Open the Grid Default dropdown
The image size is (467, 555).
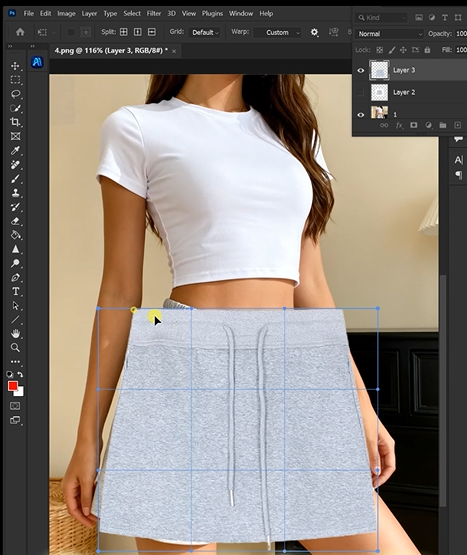(205, 33)
